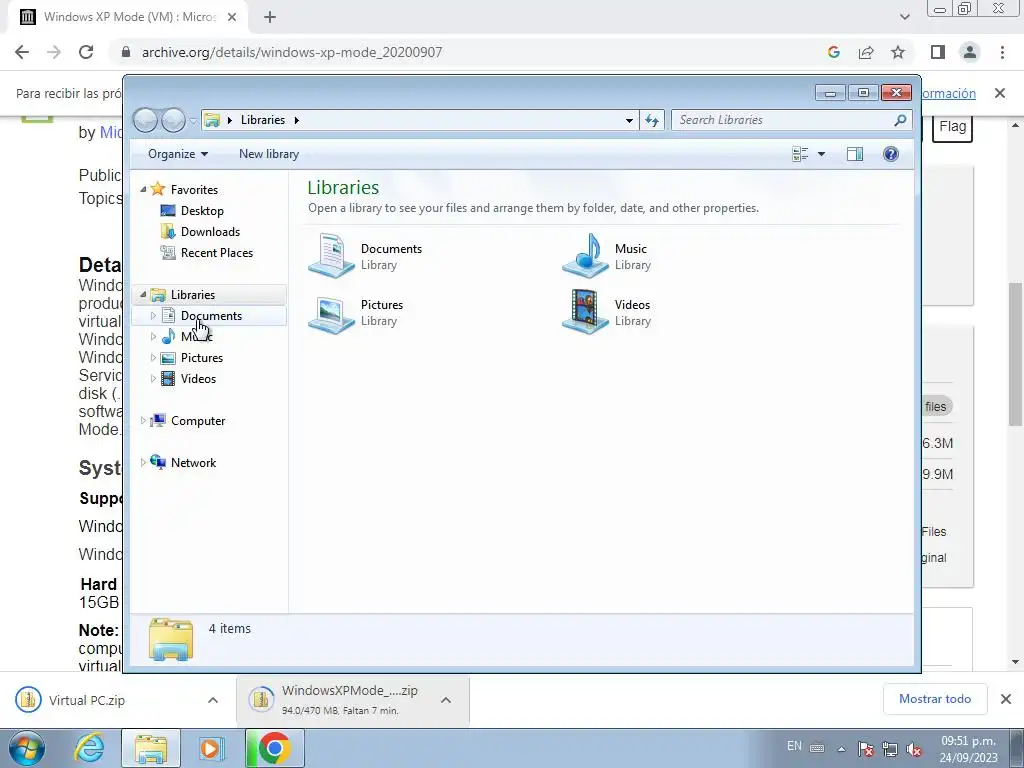Expand the Documents tree node arrow
Viewport: 1024px width, 768px height.
[153, 316]
